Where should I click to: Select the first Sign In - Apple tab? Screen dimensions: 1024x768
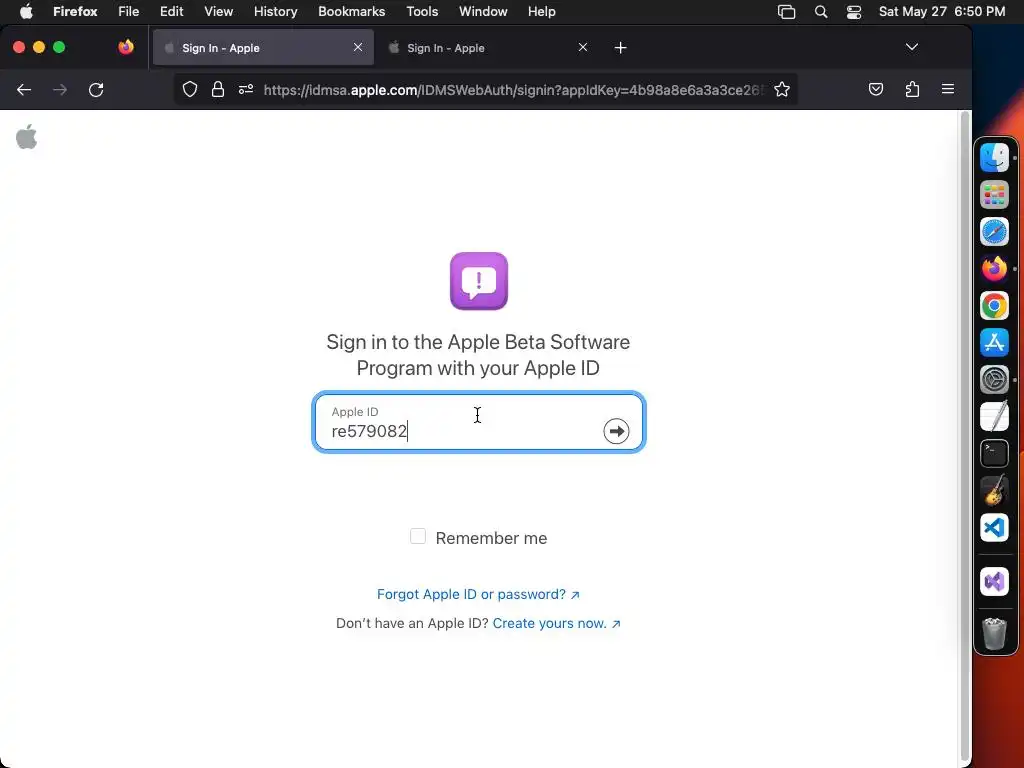[263, 48]
